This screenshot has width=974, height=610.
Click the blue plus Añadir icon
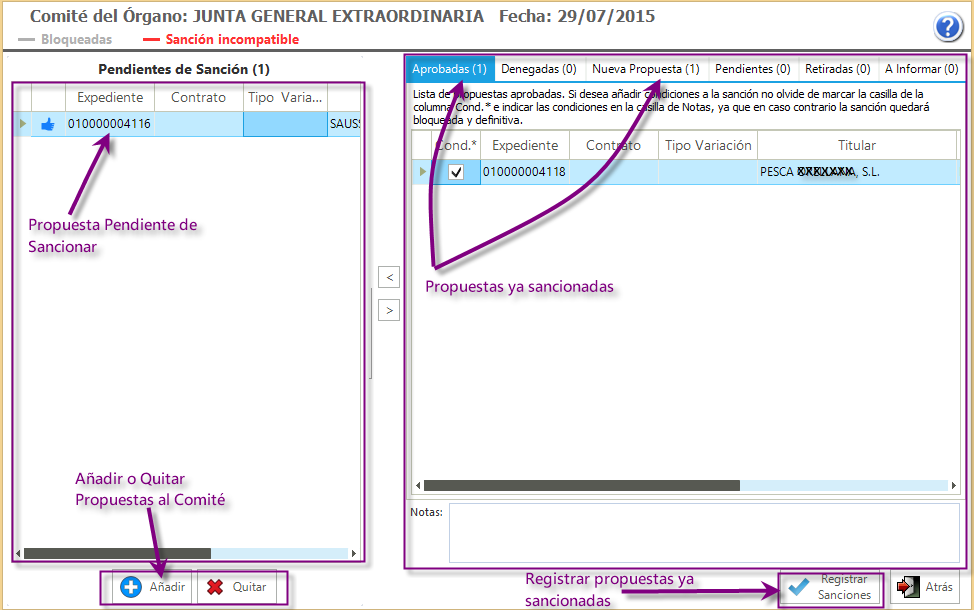(x=131, y=587)
